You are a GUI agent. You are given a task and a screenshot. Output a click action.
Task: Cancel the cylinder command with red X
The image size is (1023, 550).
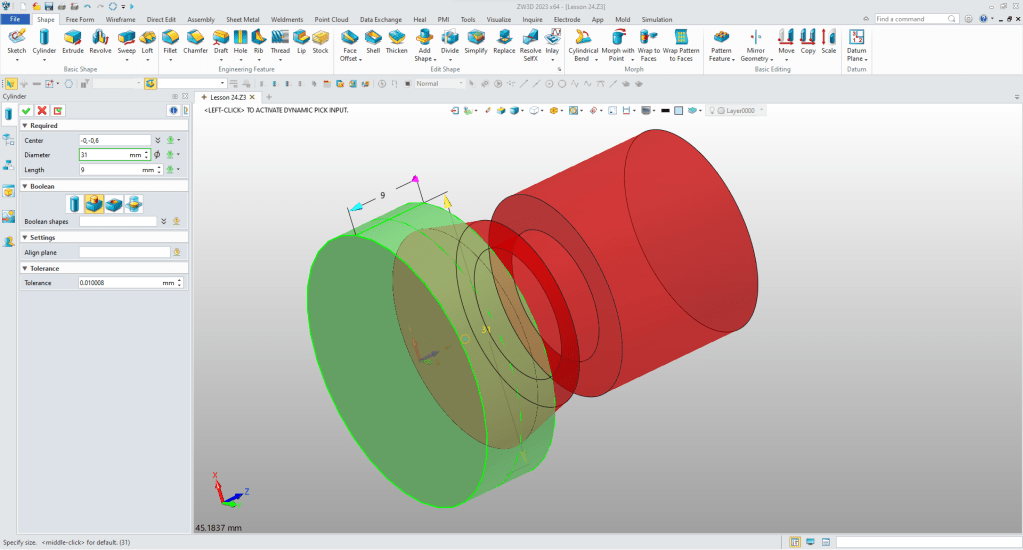tap(42, 110)
